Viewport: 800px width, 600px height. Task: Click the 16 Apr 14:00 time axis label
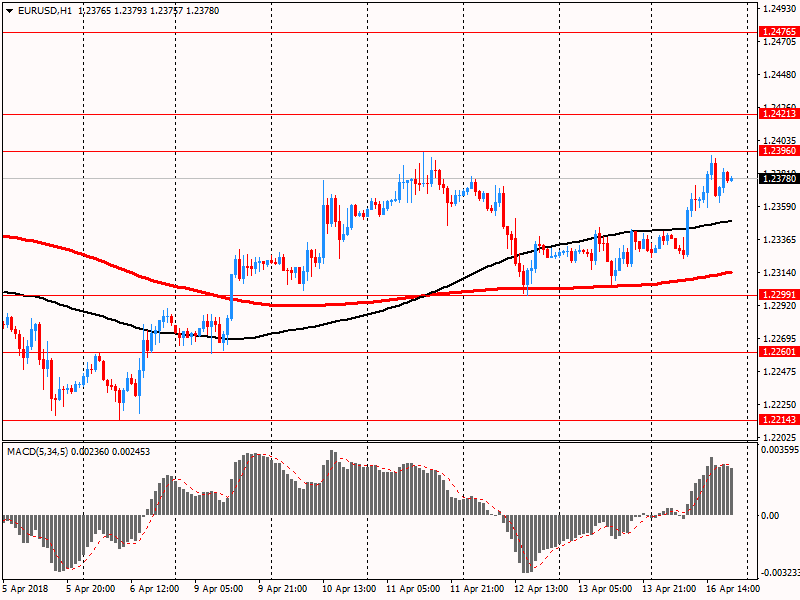point(733,589)
